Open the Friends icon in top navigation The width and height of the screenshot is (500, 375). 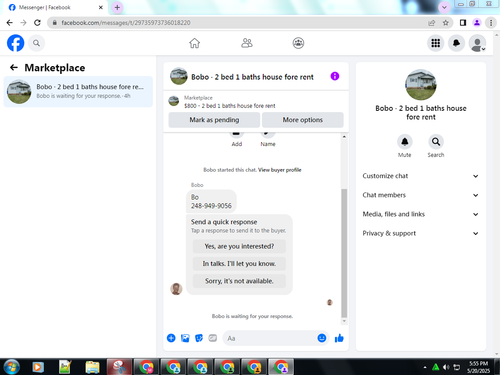(247, 43)
